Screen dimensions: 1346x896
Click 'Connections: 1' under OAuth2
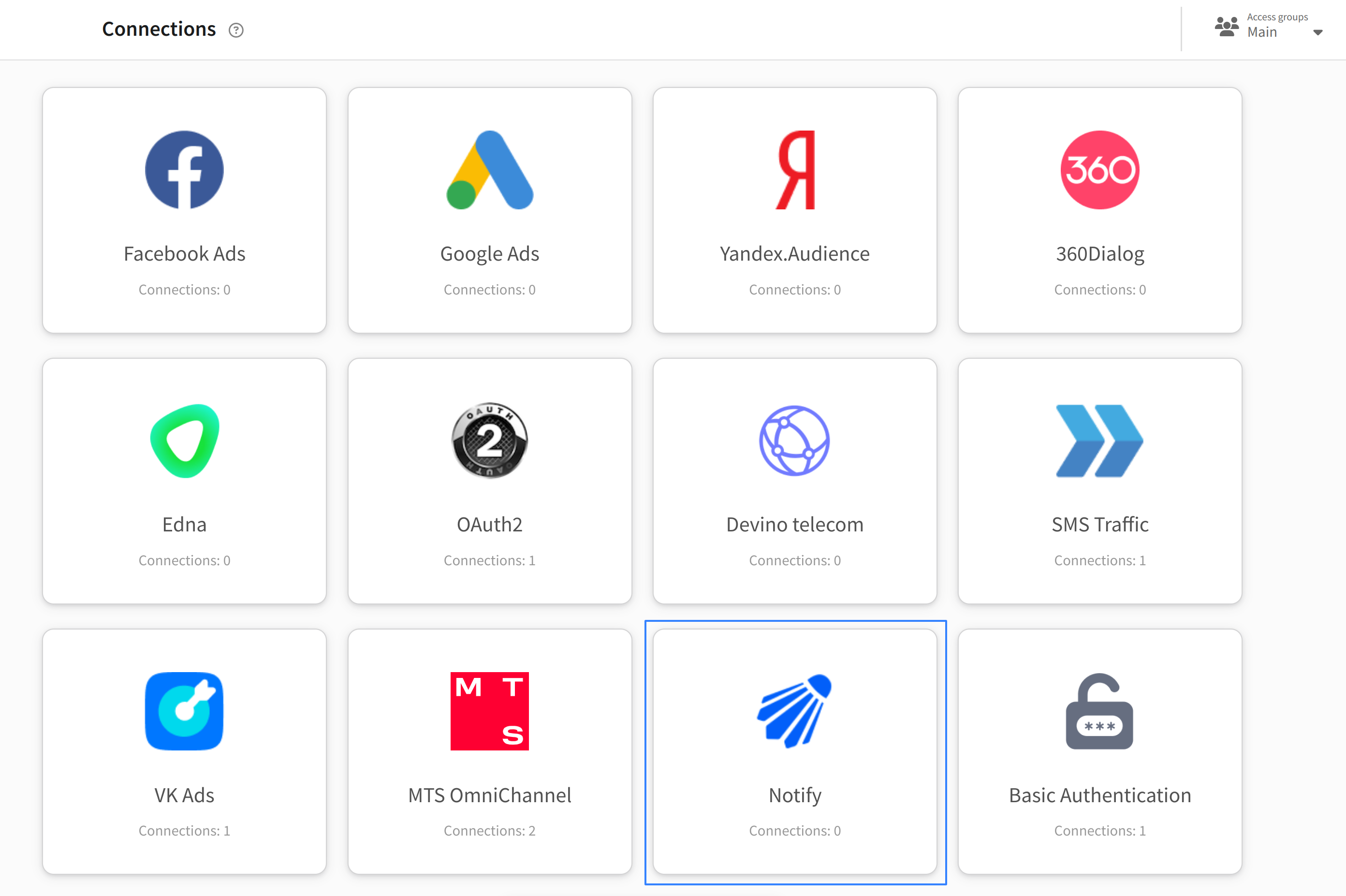pos(490,560)
